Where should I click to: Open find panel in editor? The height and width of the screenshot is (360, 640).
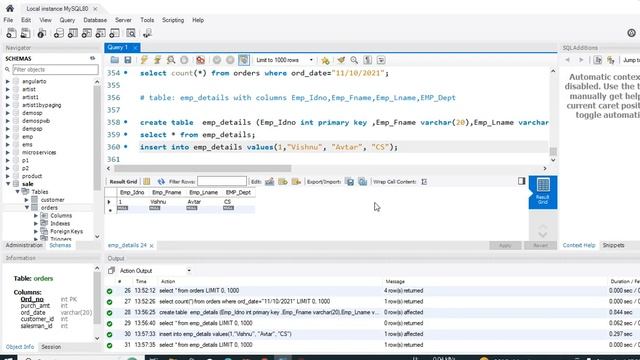(354, 60)
